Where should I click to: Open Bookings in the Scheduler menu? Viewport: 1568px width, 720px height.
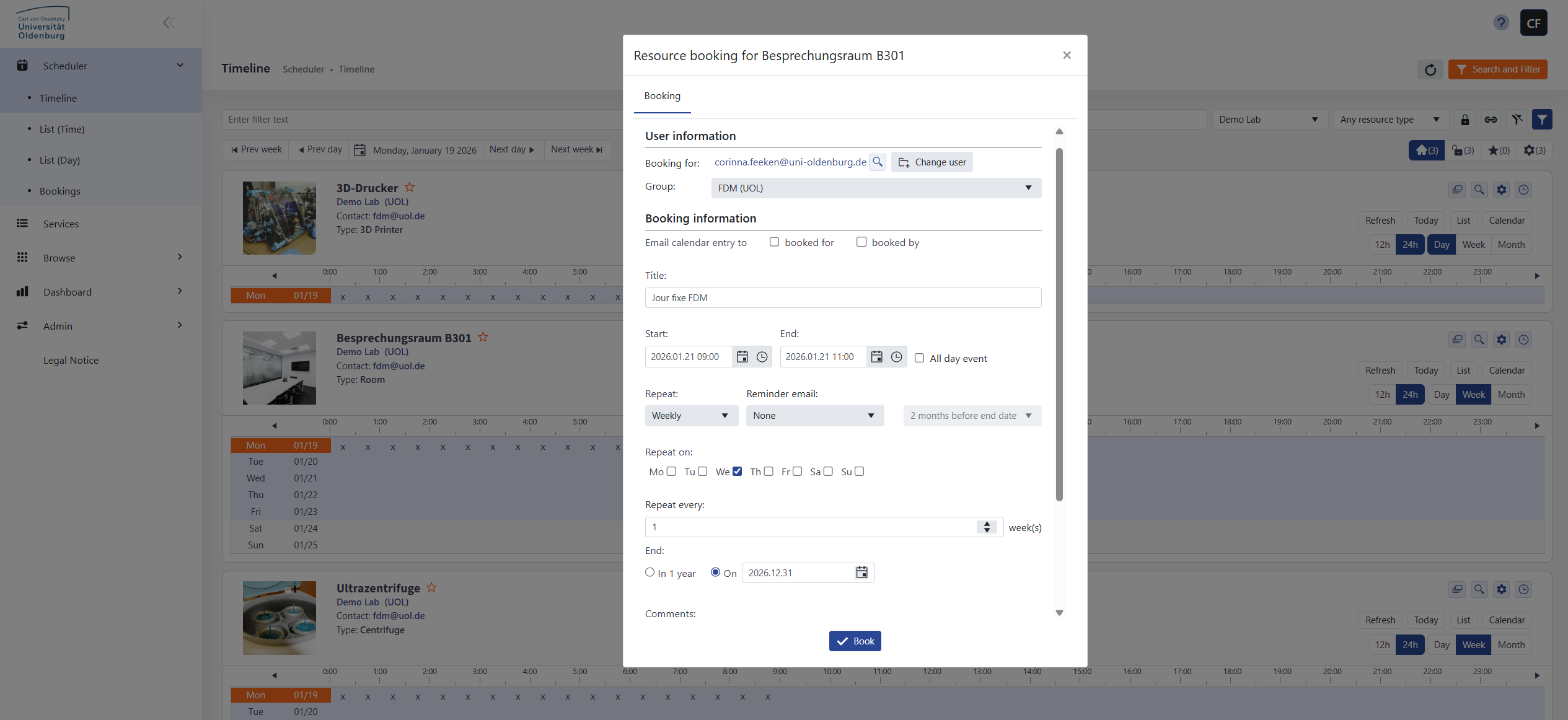(60, 191)
